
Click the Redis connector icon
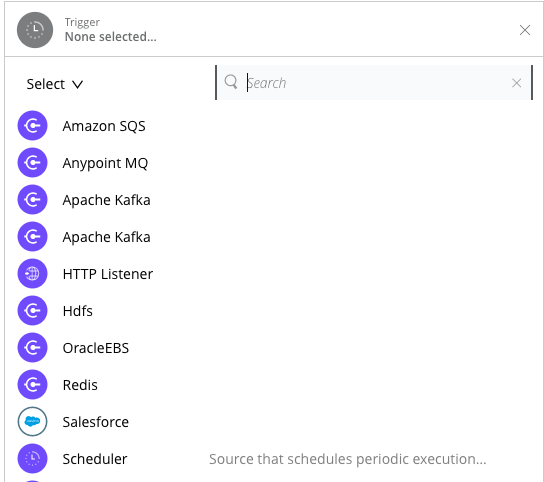[x=32, y=384]
